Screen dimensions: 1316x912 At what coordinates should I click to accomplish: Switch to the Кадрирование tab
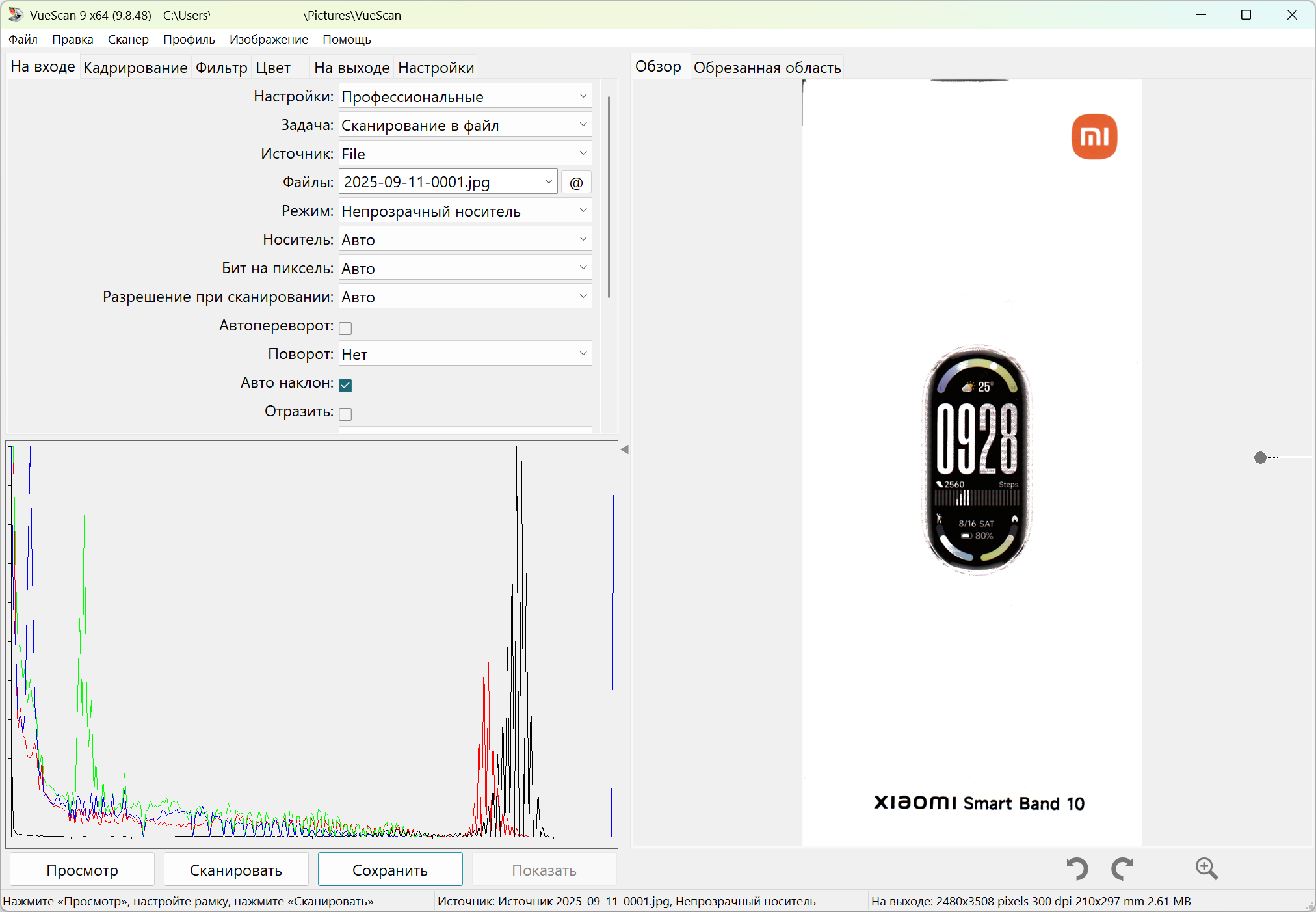click(x=135, y=68)
